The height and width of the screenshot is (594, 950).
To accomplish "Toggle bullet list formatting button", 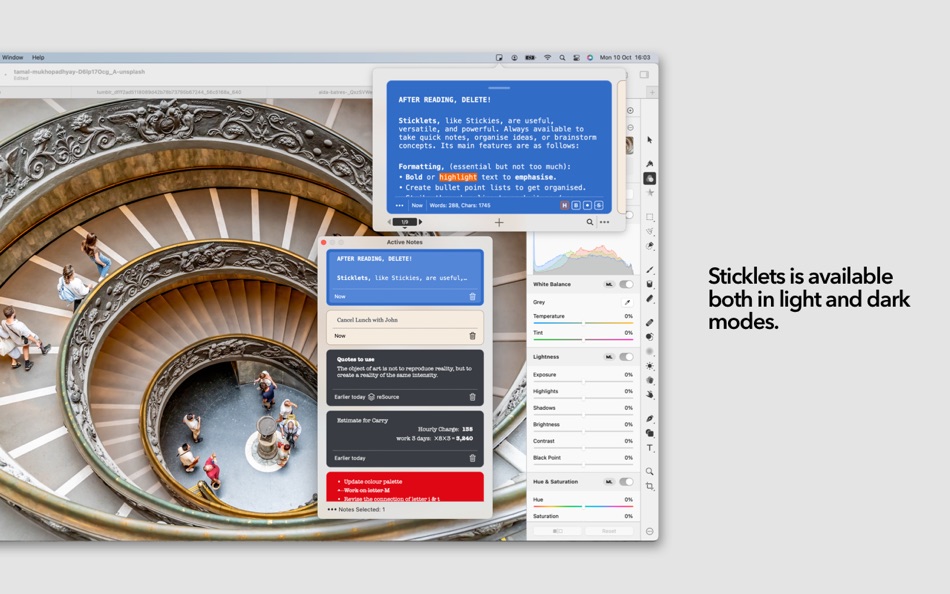I will [587, 205].
